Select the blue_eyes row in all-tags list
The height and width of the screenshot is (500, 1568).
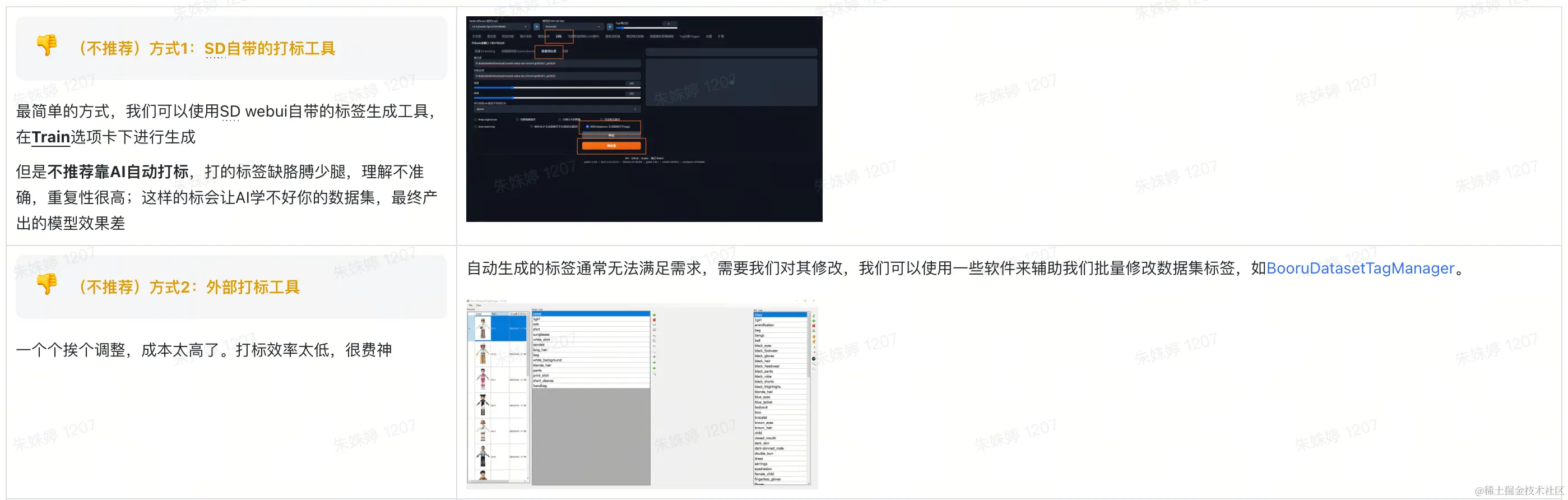[780, 397]
